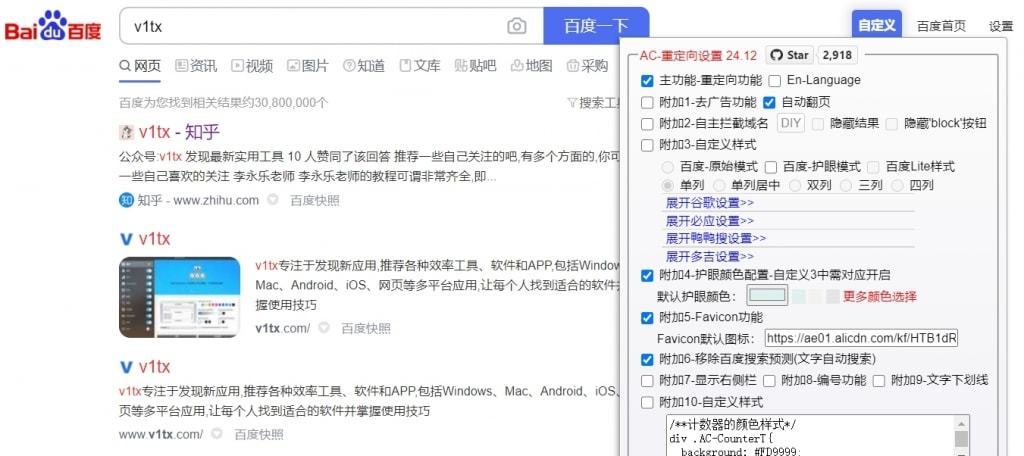Click the V favicon of the www.v1tx.com result

tap(126, 366)
